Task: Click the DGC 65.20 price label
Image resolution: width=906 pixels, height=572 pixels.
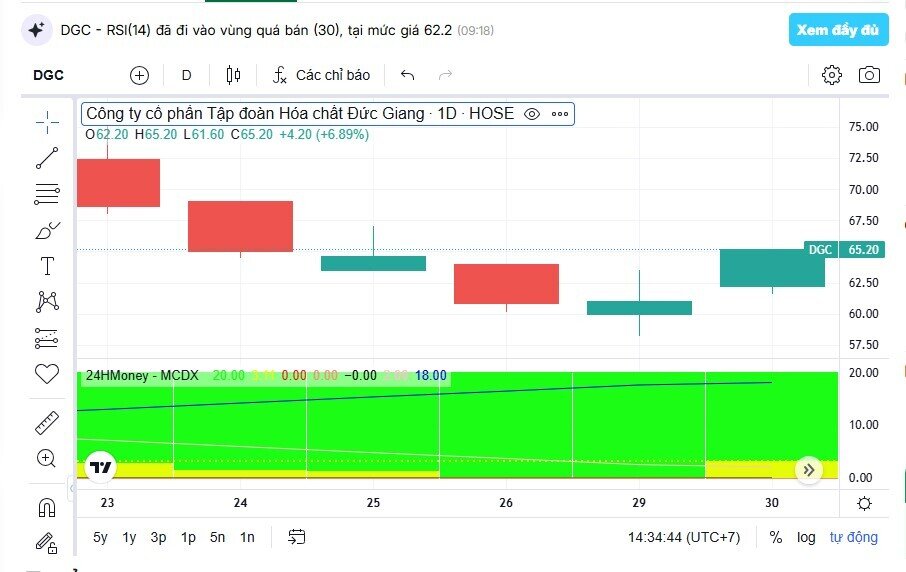Action: [844, 250]
